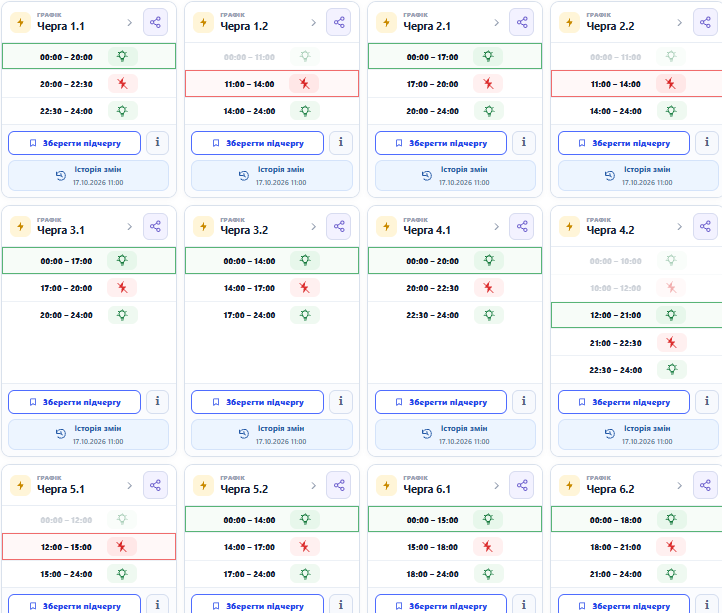
Task: Expand Черга 3.2 chevron
Action: (313, 227)
